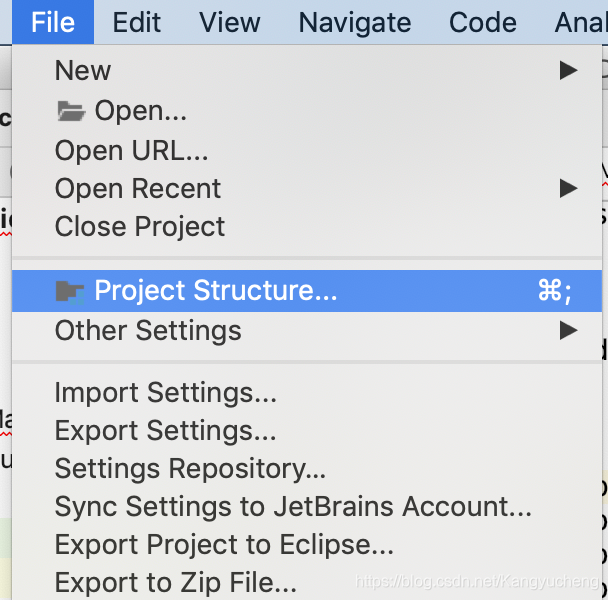Select Project Structure... menu item
Viewport: 608px width, 600px height.
pyautogui.click(x=215, y=291)
